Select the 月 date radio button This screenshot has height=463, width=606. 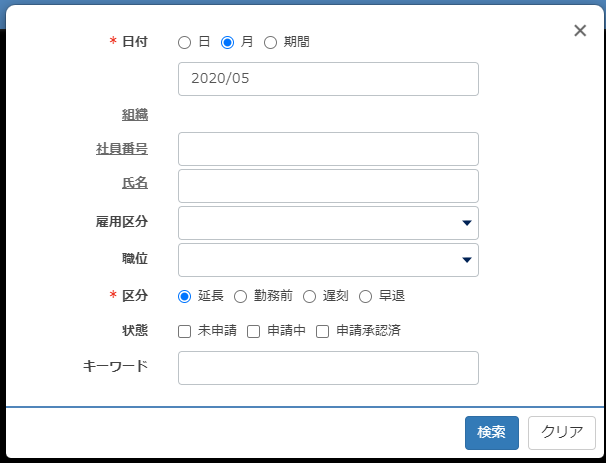pyautogui.click(x=227, y=42)
